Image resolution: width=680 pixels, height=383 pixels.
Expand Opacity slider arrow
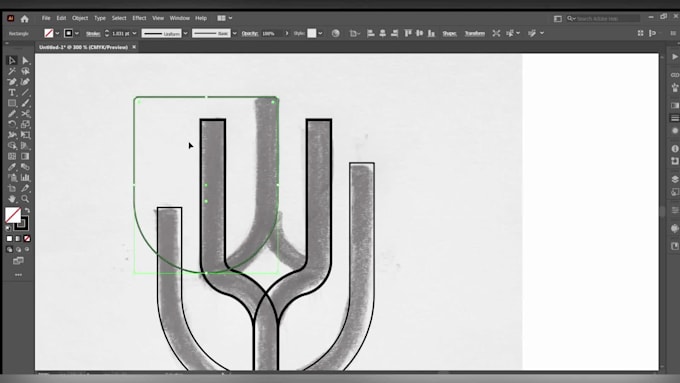point(286,33)
